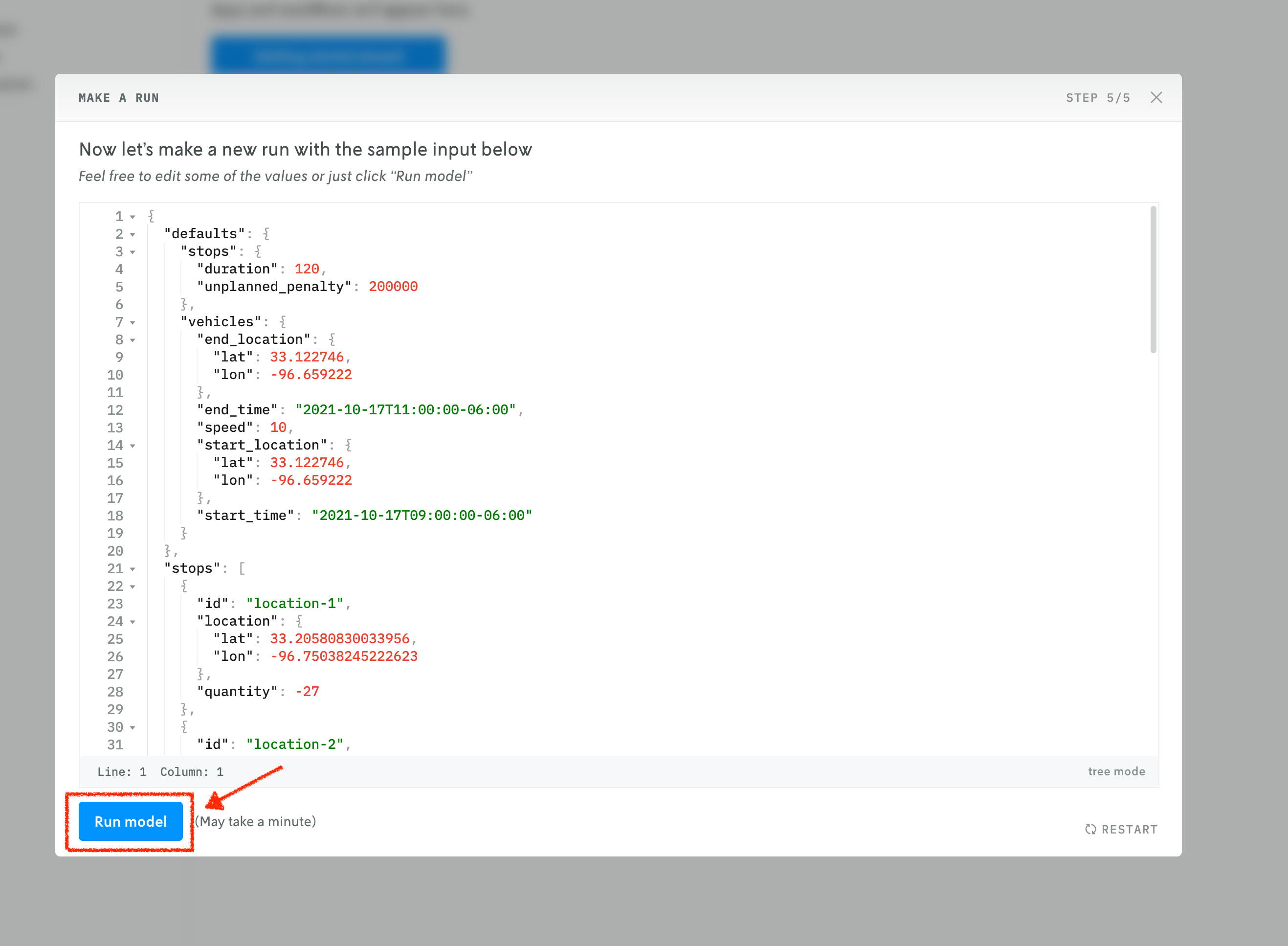Click the speed value 10

[278, 427]
